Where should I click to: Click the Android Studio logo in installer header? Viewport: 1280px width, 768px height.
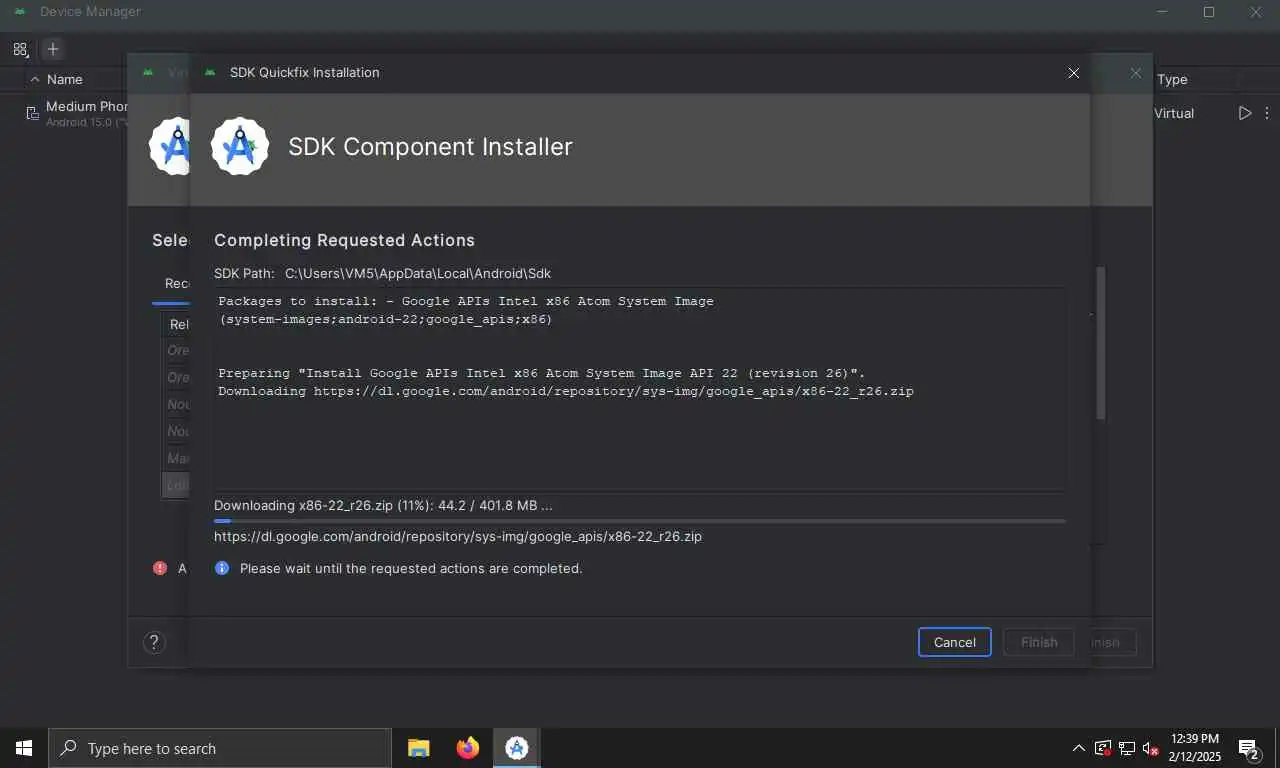(x=240, y=146)
